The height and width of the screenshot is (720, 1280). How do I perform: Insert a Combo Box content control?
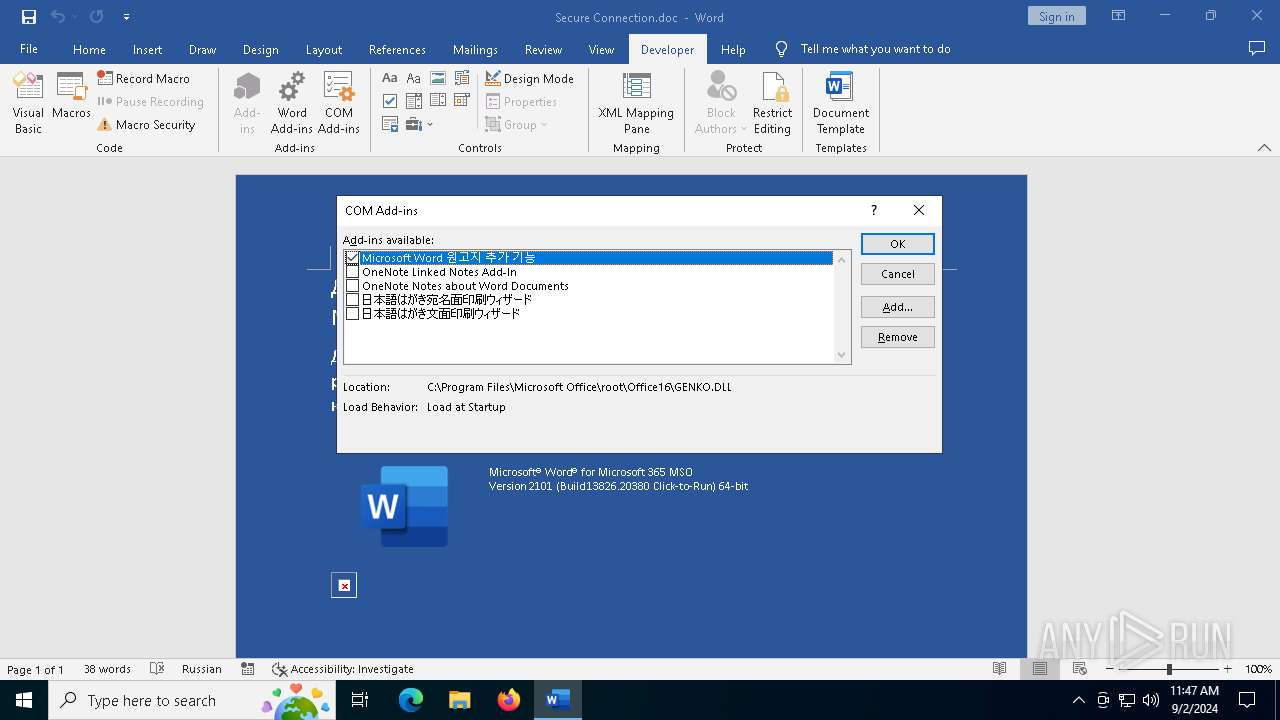point(414,101)
